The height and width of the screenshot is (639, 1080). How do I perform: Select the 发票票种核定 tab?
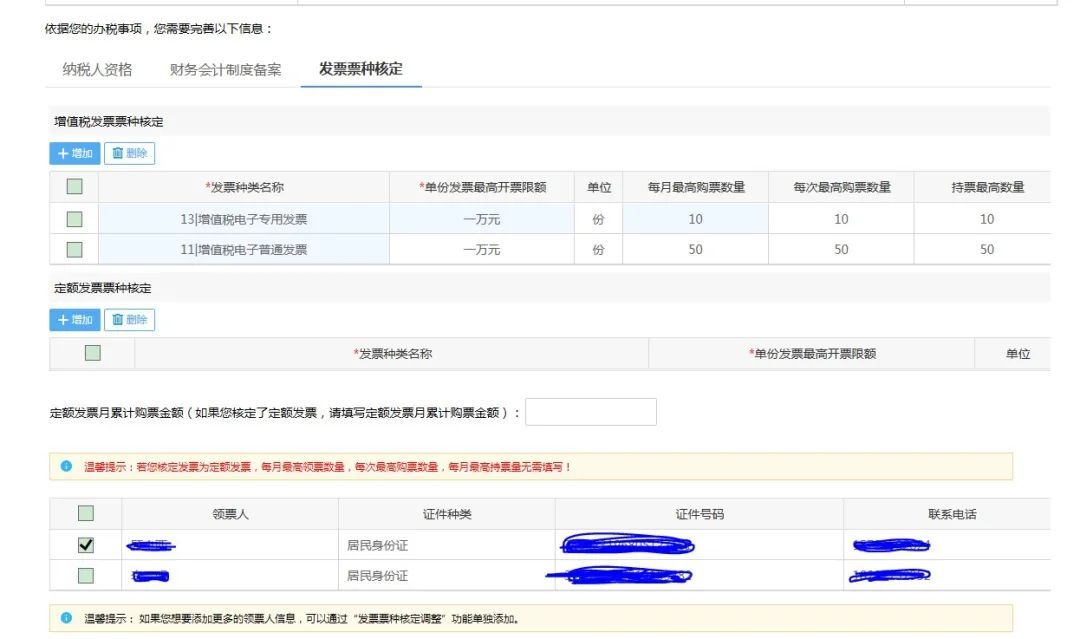(361, 69)
